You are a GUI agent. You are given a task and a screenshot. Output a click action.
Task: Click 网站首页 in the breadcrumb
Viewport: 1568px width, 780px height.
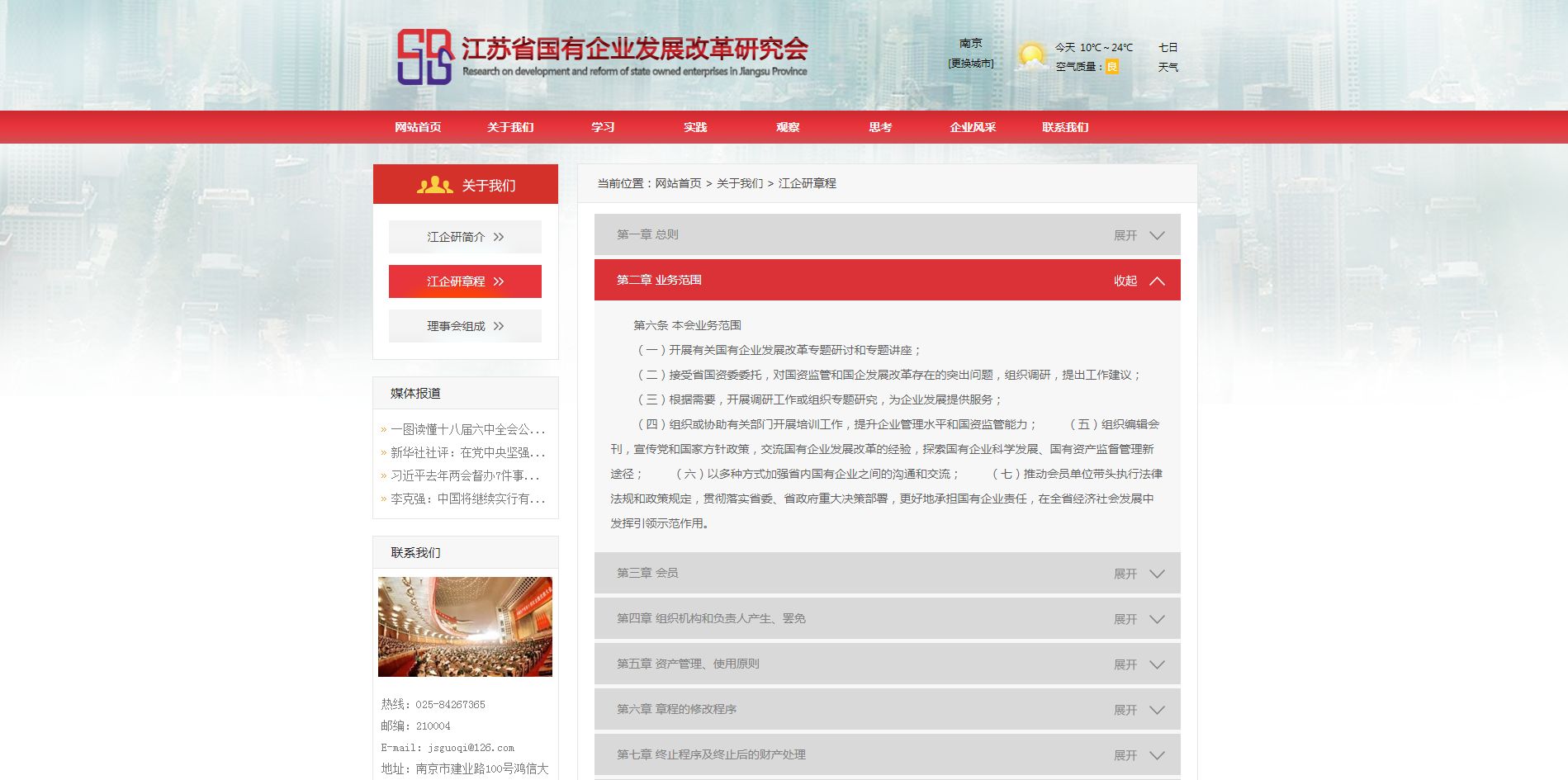pyautogui.click(x=678, y=183)
